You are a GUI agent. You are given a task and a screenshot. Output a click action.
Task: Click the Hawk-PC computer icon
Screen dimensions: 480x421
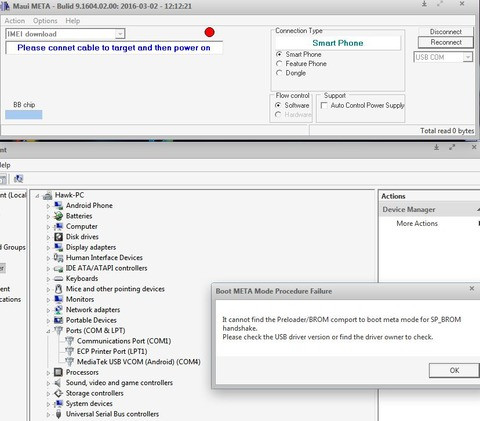(x=48, y=195)
